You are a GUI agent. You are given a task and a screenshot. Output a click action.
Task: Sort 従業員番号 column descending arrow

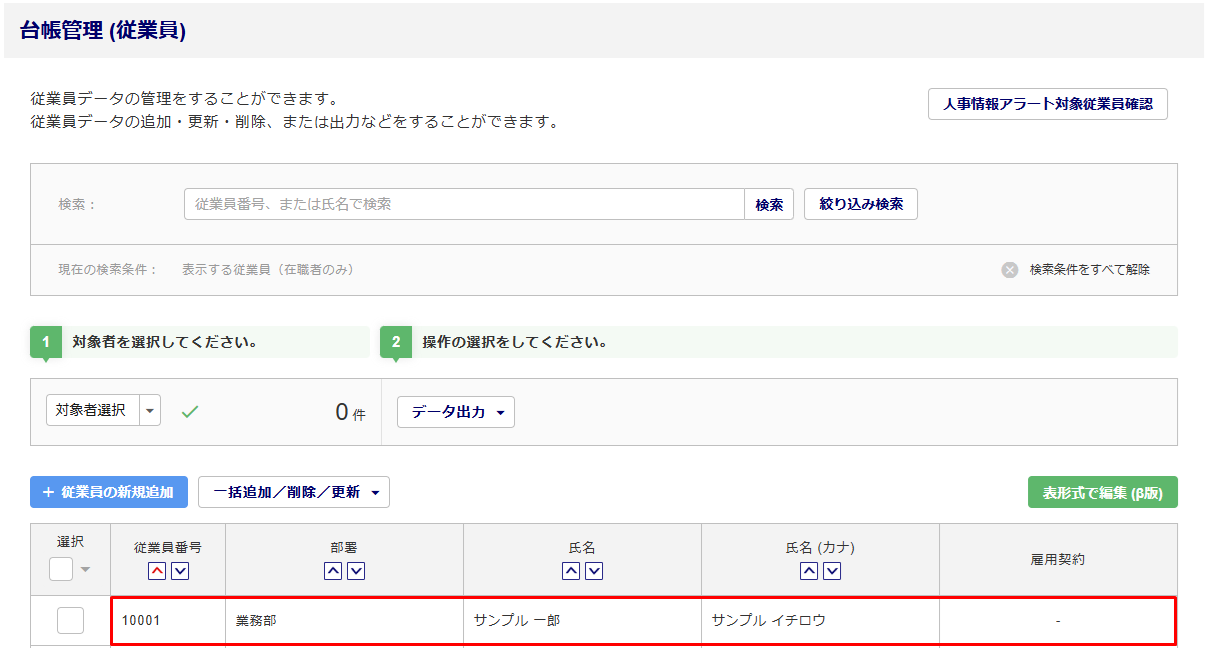point(180,571)
